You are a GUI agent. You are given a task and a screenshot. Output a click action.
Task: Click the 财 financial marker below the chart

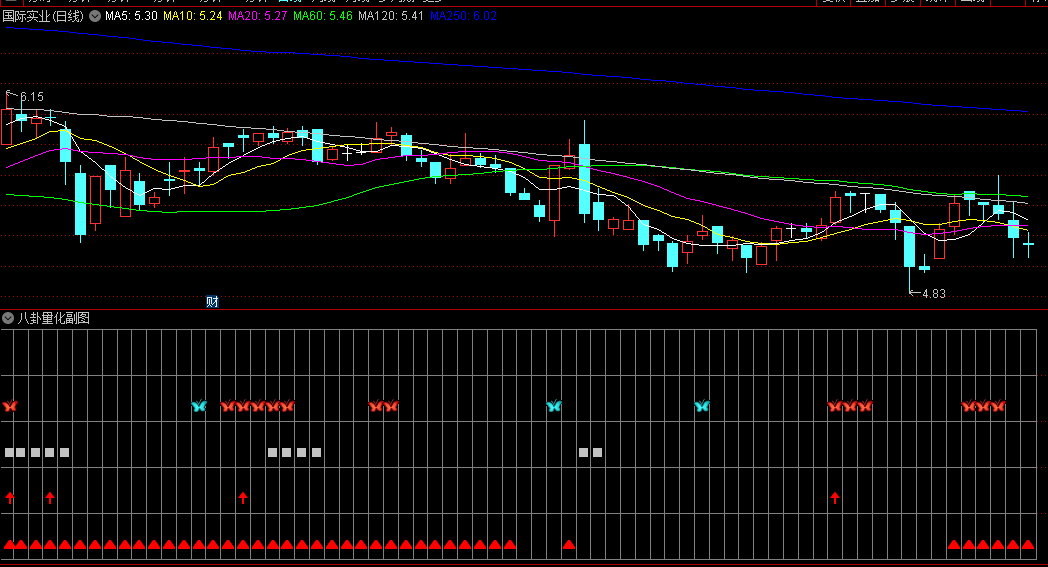(212, 301)
